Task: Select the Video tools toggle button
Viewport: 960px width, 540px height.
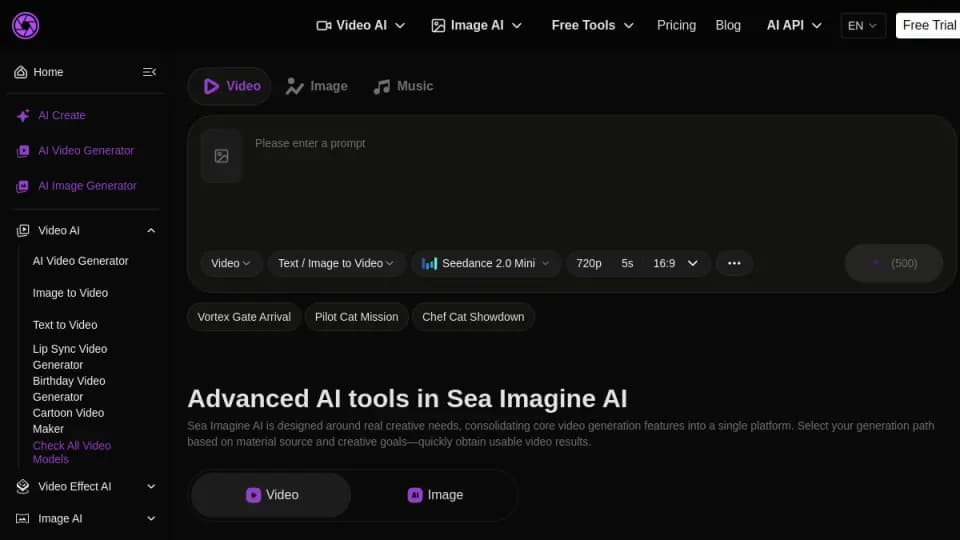Action: tap(271, 495)
